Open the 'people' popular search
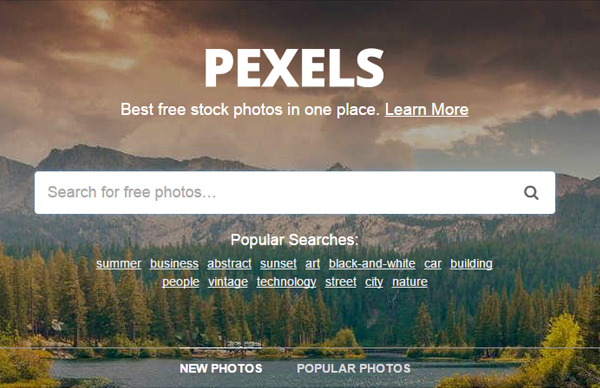600x388 pixels. (x=181, y=282)
